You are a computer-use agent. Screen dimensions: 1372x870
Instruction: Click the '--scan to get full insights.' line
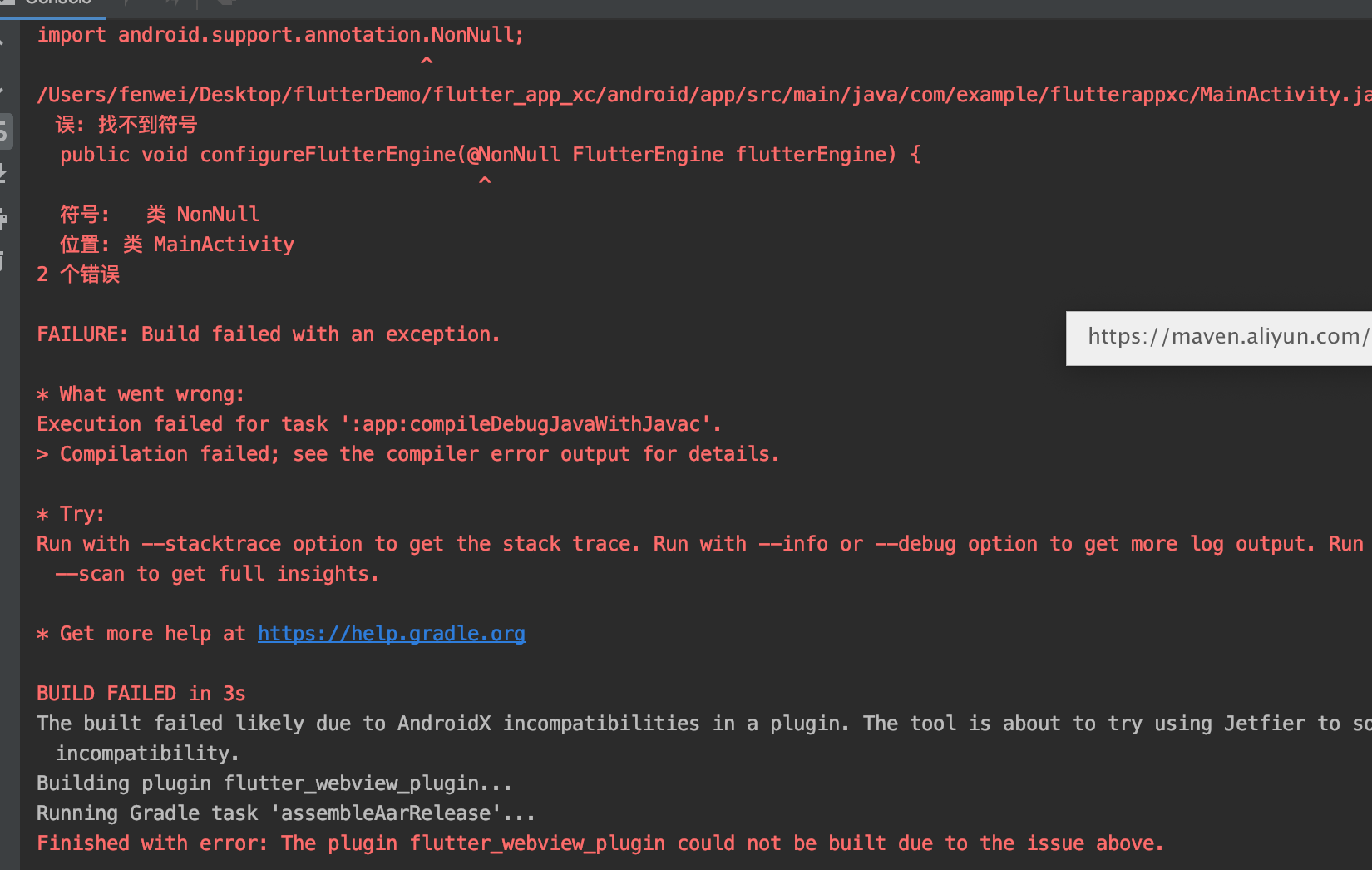coord(217,574)
